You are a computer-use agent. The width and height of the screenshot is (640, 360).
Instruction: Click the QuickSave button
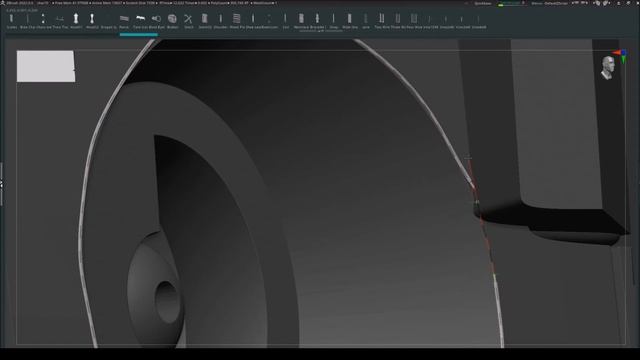click(x=483, y=3)
